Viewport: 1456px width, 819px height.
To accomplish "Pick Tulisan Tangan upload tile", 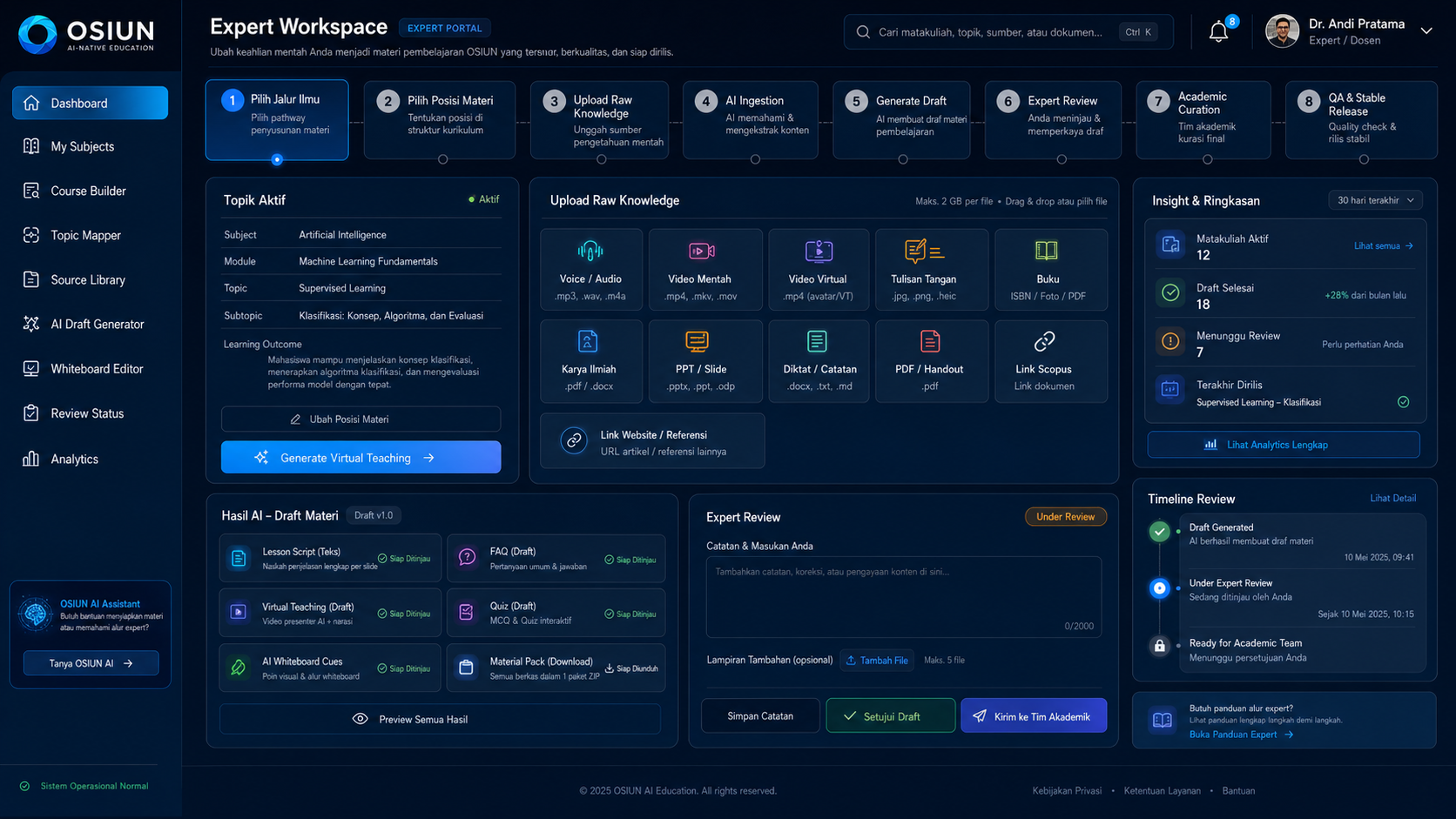I will [x=923, y=270].
